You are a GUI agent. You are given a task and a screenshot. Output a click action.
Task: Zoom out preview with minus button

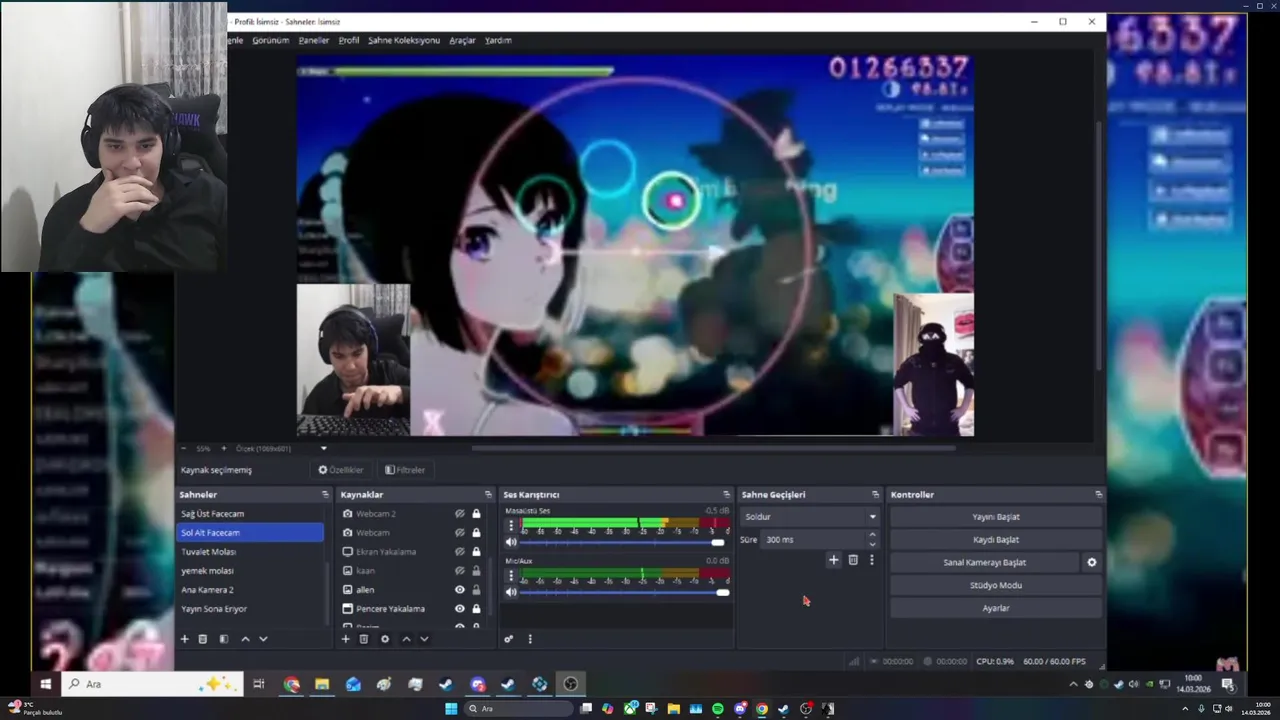coord(185,448)
